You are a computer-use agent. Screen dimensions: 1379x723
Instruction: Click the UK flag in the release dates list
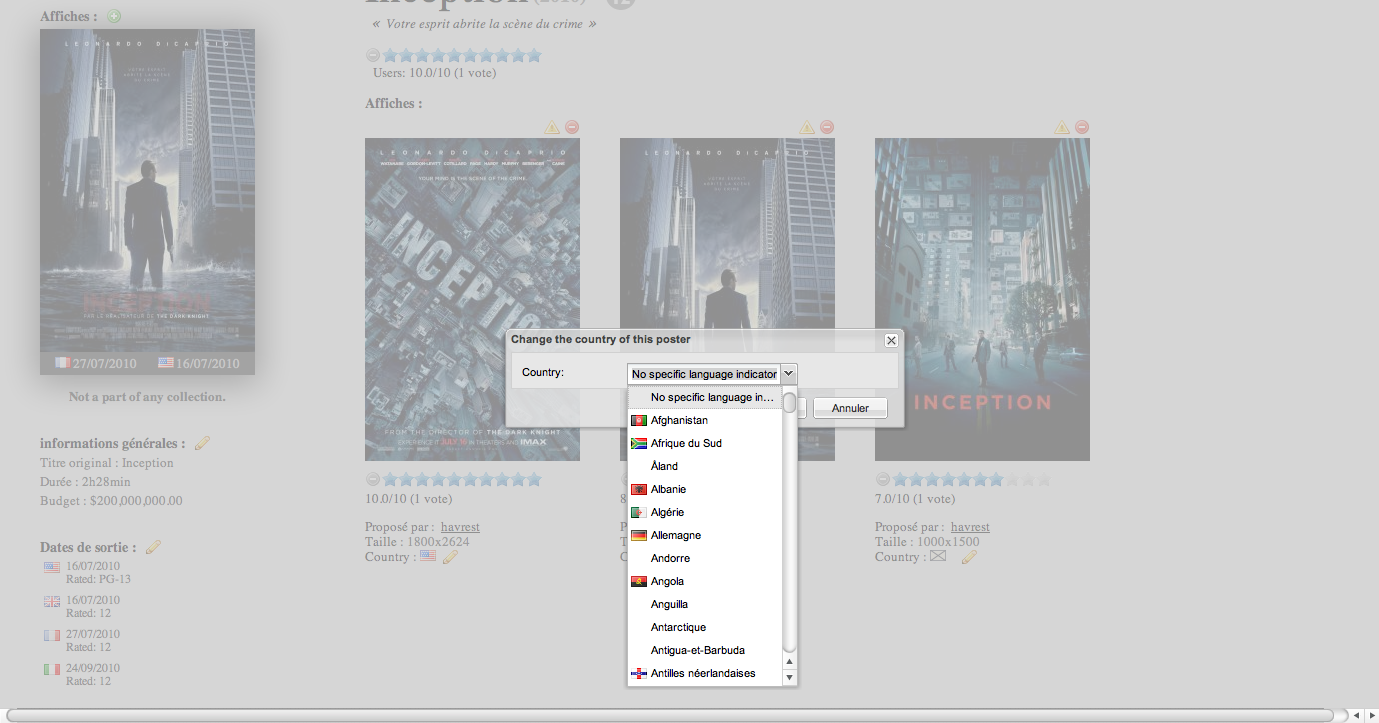click(52, 601)
